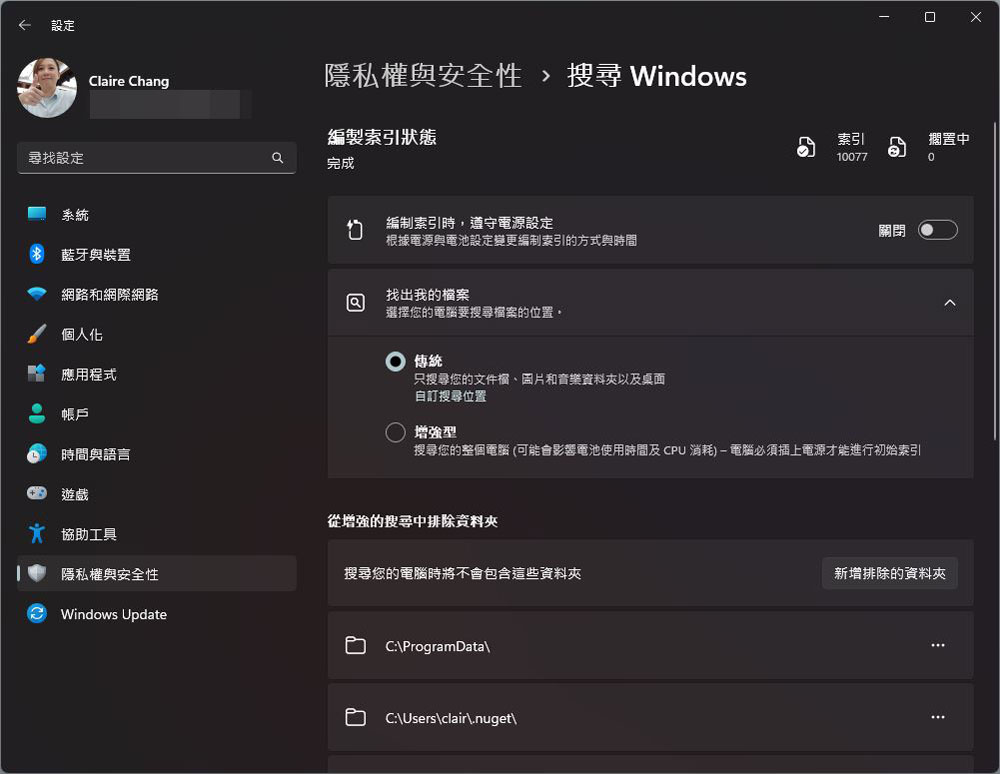Select 協助工具 in sidebar
The height and width of the screenshot is (774, 1000).
(156, 534)
